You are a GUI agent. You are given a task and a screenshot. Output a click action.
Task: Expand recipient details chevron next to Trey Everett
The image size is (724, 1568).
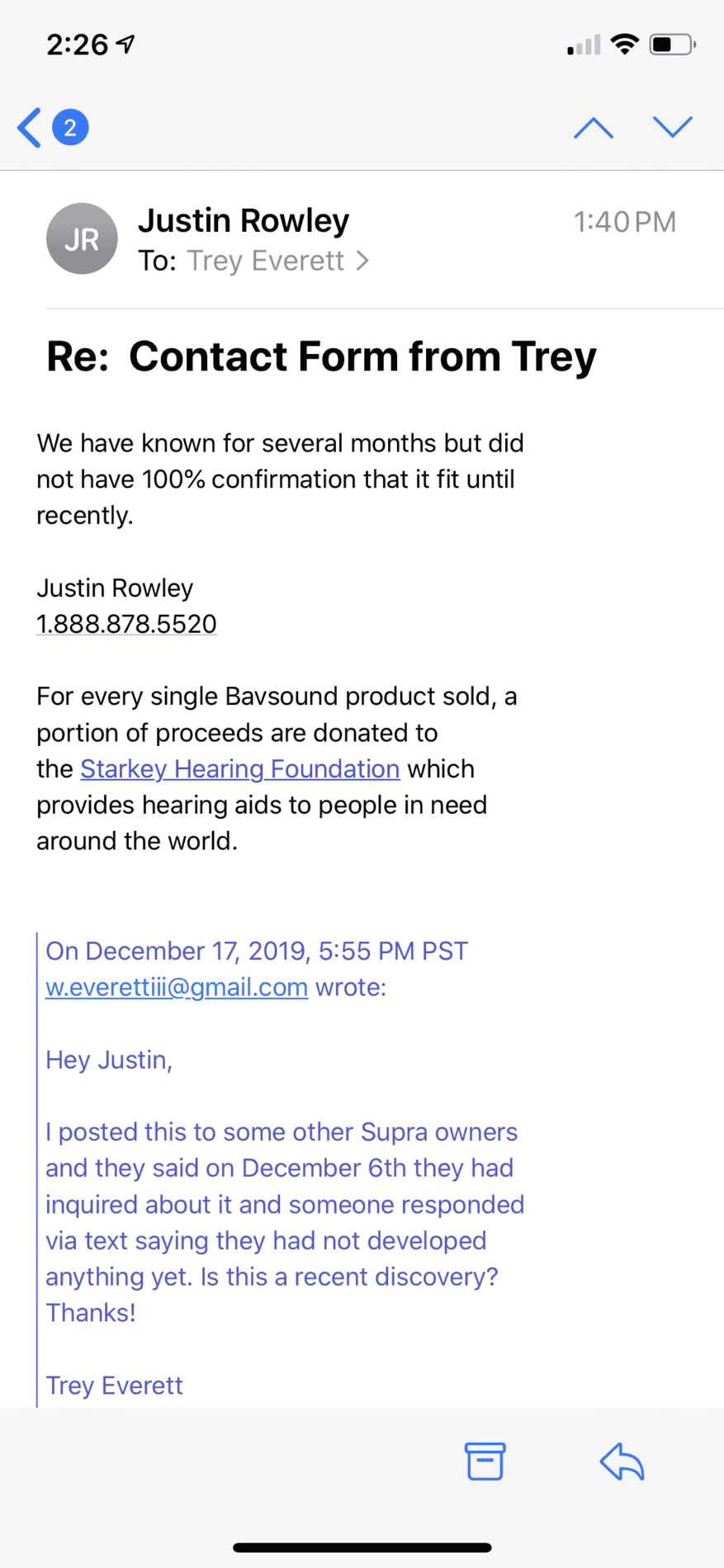pos(362,261)
